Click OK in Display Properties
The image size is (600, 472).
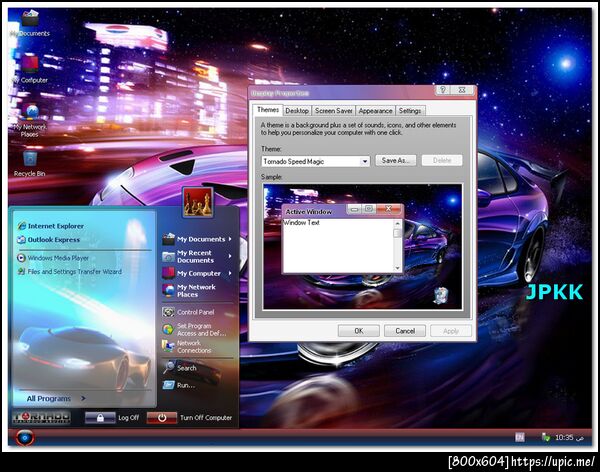click(x=359, y=331)
